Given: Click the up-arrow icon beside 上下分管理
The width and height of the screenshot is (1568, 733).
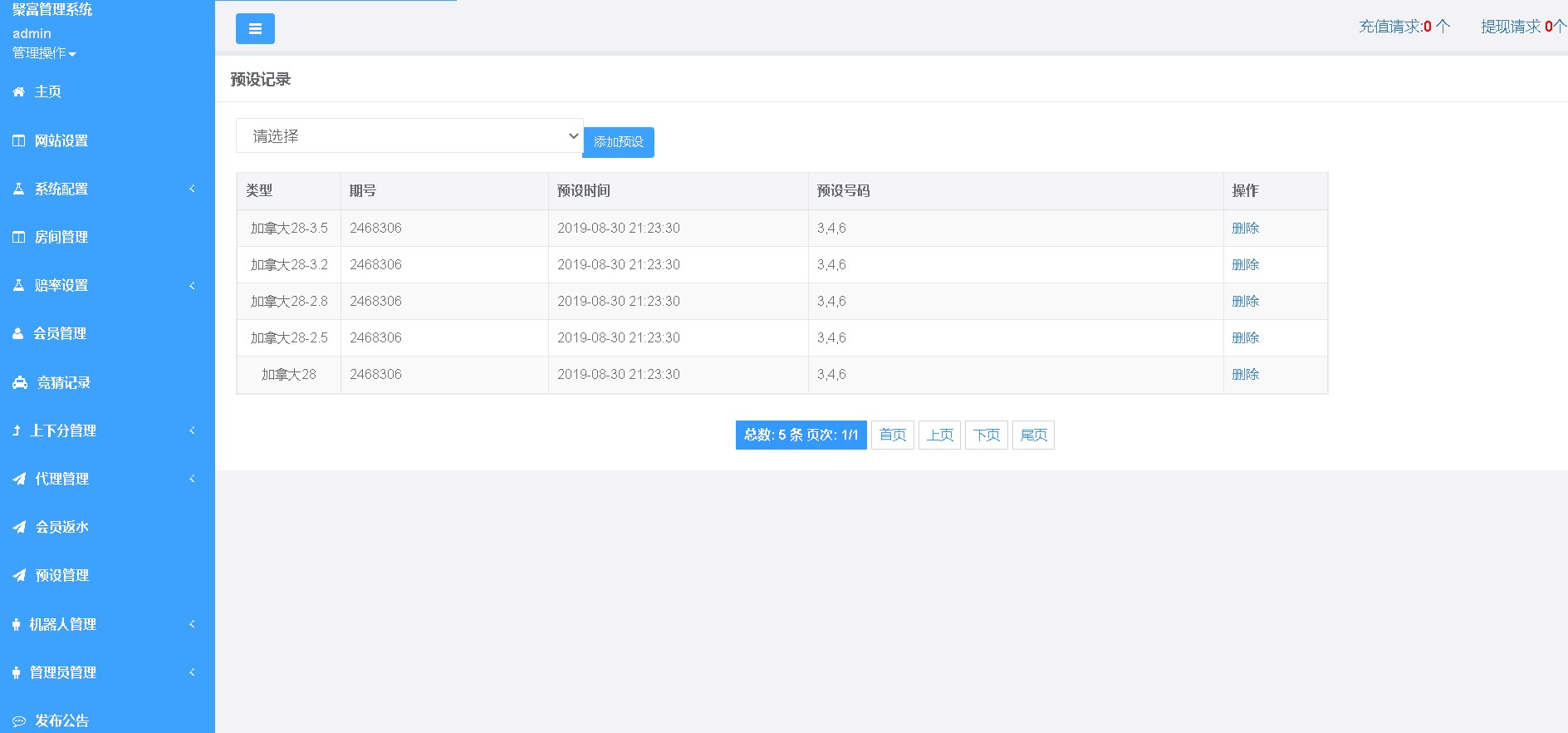Looking at the screenshot, I should pyautogui.click(x=17, y=430).
